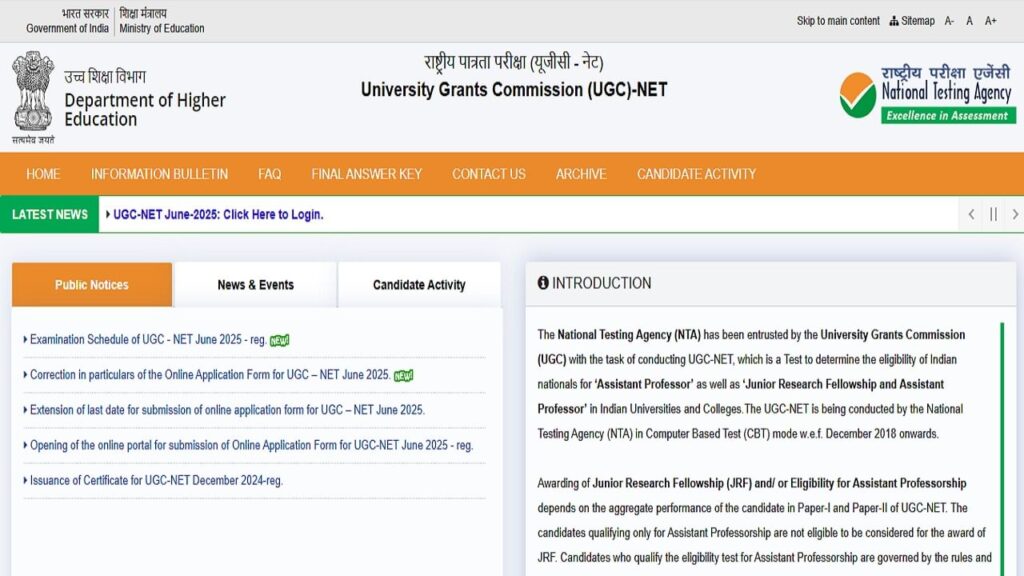The image size is (1024, 576).
Task: Switch to the Candidate Activity tab
Action: coord(419,285)
